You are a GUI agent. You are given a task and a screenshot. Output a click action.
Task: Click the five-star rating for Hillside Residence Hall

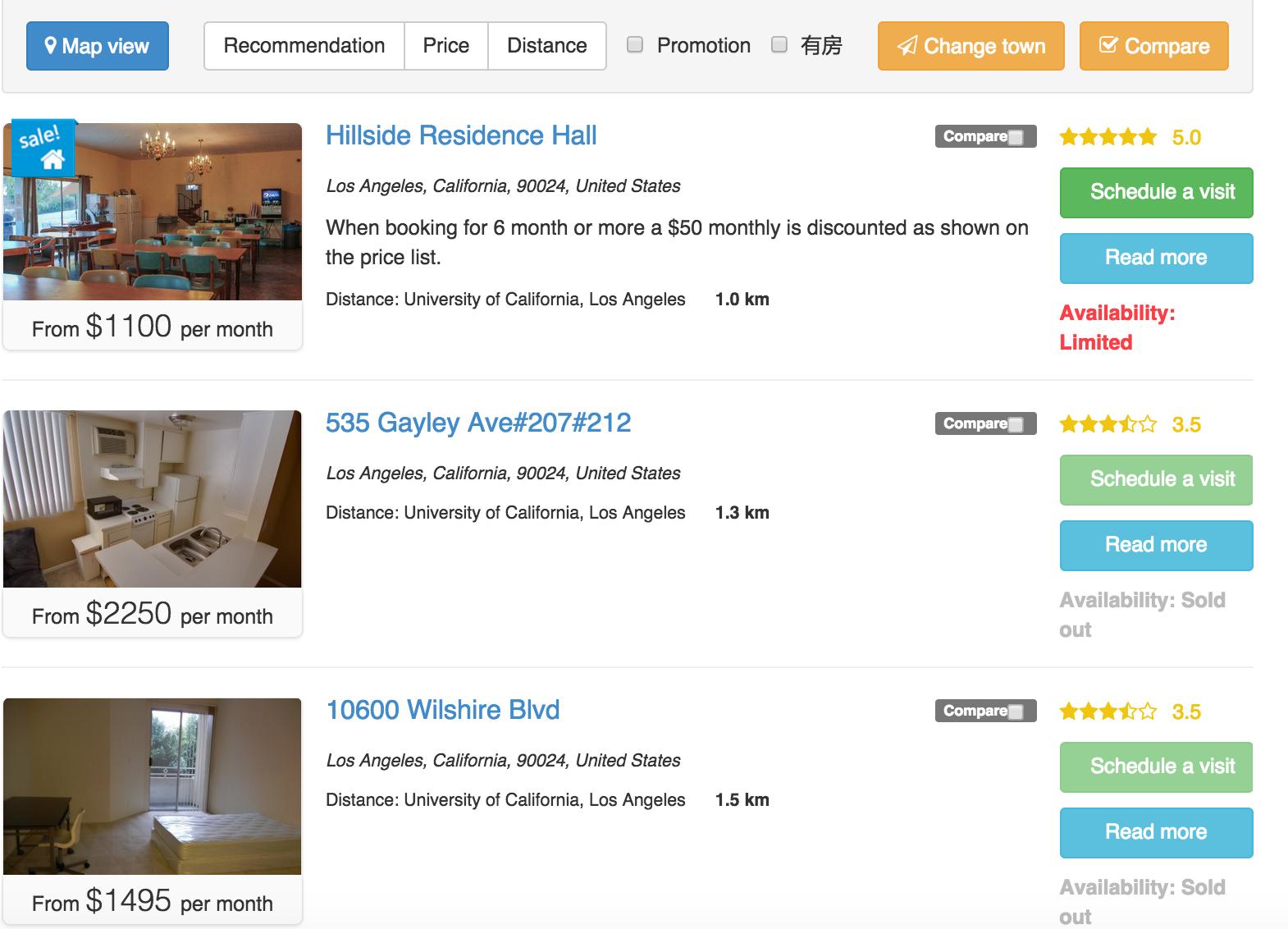pos(1108,137)
